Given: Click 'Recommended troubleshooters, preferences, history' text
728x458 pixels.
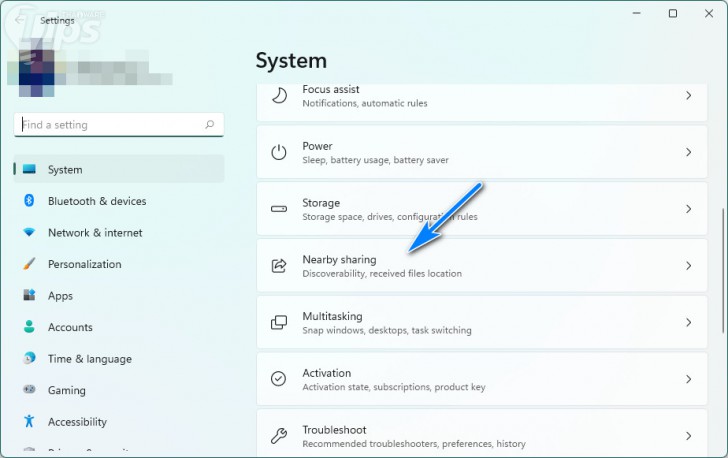Looking at the screenshot, I should coord(414,444).
